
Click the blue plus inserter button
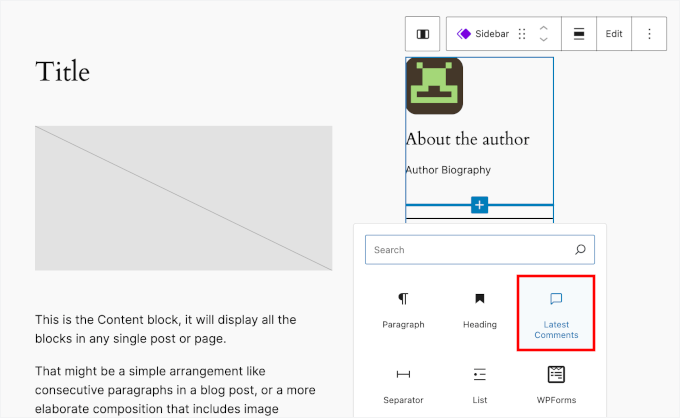coord(479,205)
